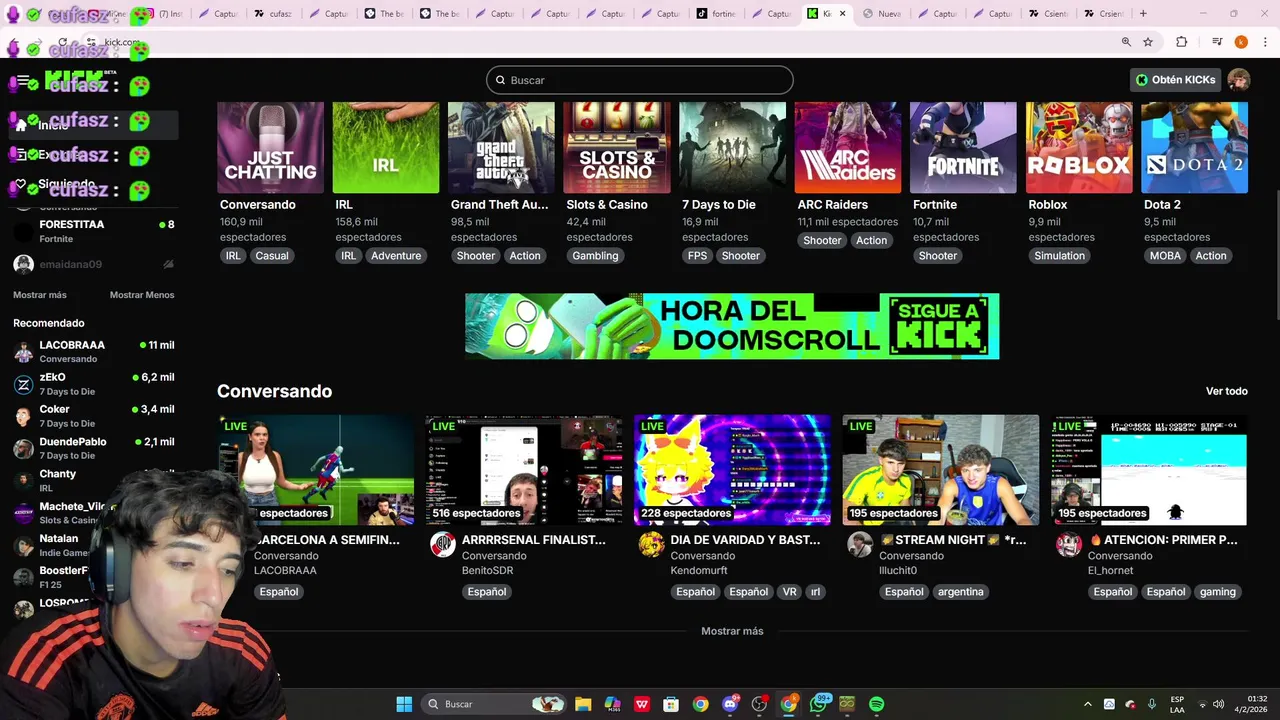
Task: Open the DIA DE VARIDAD stream title
Action: [x=745, y=540]
